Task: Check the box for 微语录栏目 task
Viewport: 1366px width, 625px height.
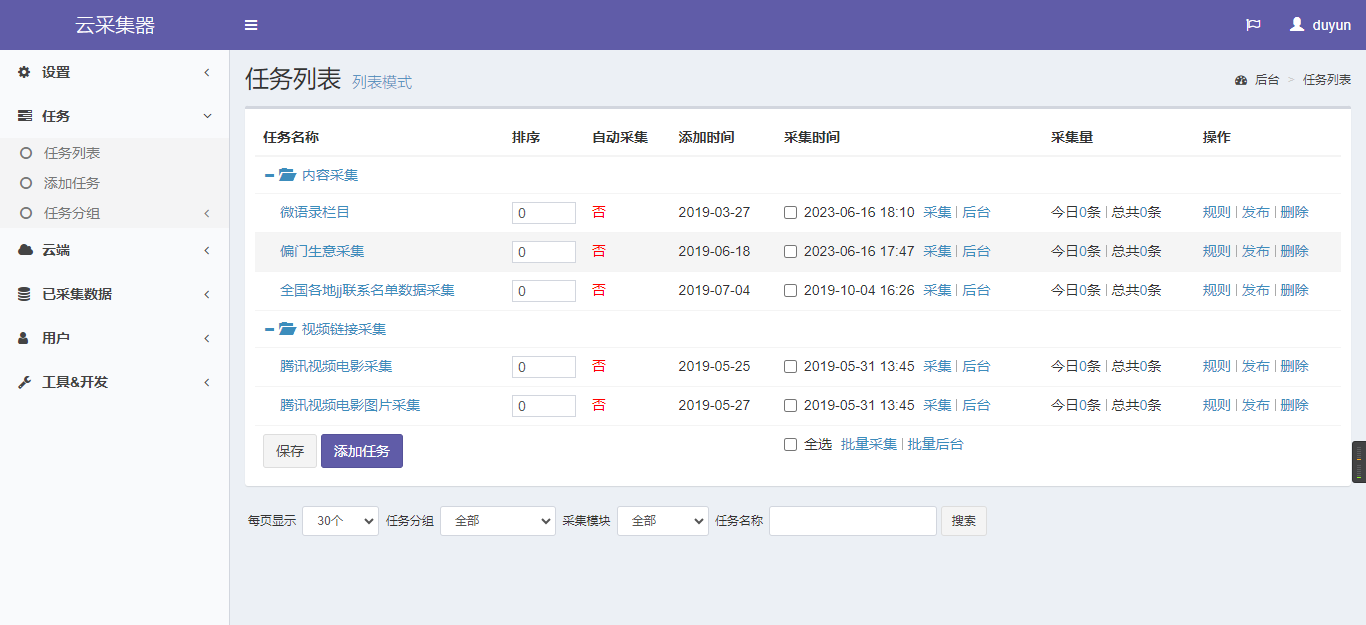Action: click(x=791, y=213)
